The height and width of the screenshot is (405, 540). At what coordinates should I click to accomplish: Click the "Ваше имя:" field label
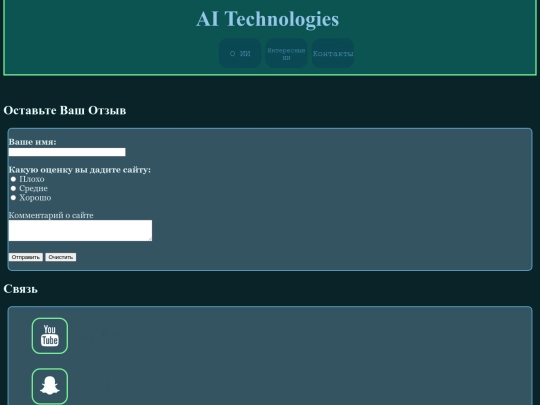(x=32, y=142)
